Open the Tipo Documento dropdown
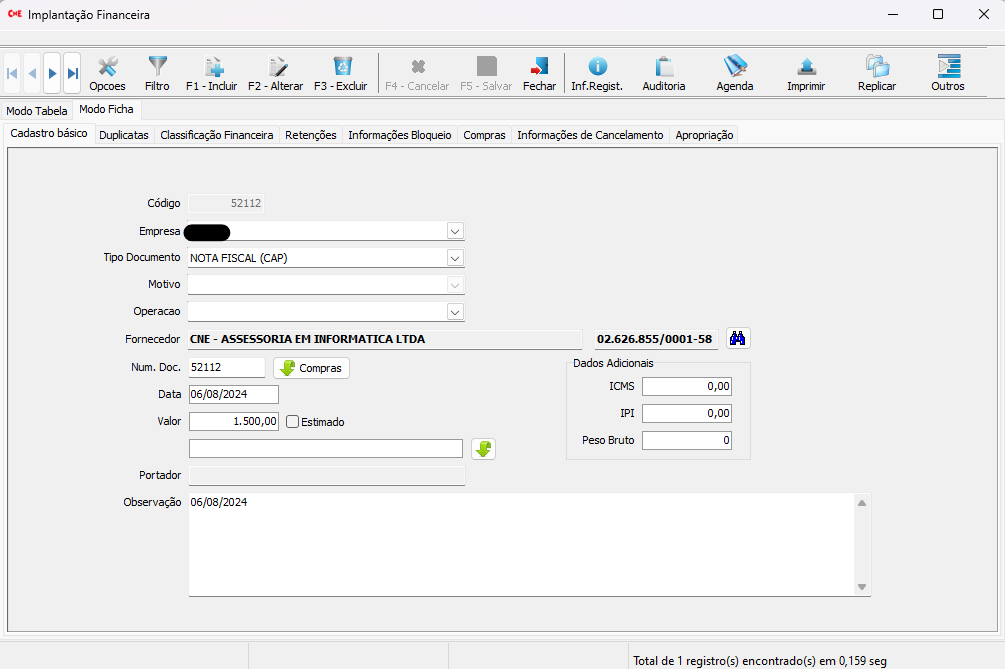The height and width of the screenshot is (669, 1005). (x=455, y=258)
